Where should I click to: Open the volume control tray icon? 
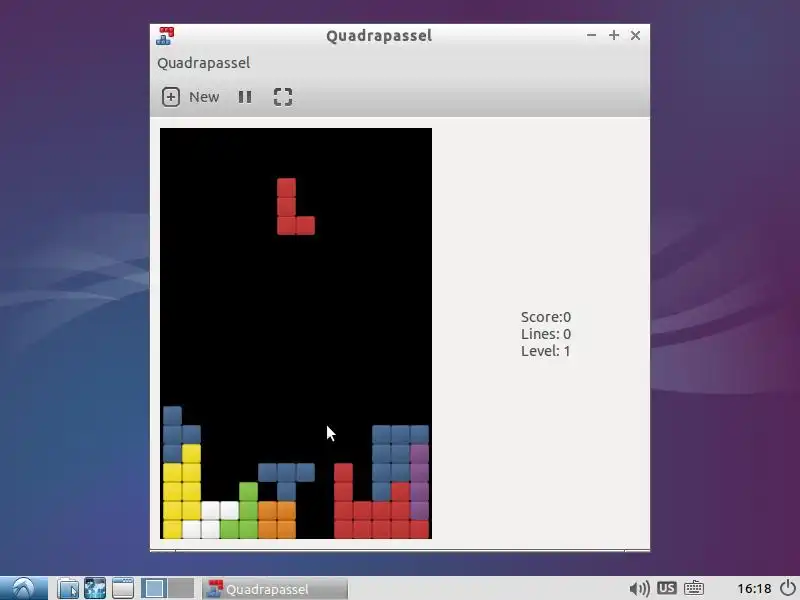pos(639,589)
